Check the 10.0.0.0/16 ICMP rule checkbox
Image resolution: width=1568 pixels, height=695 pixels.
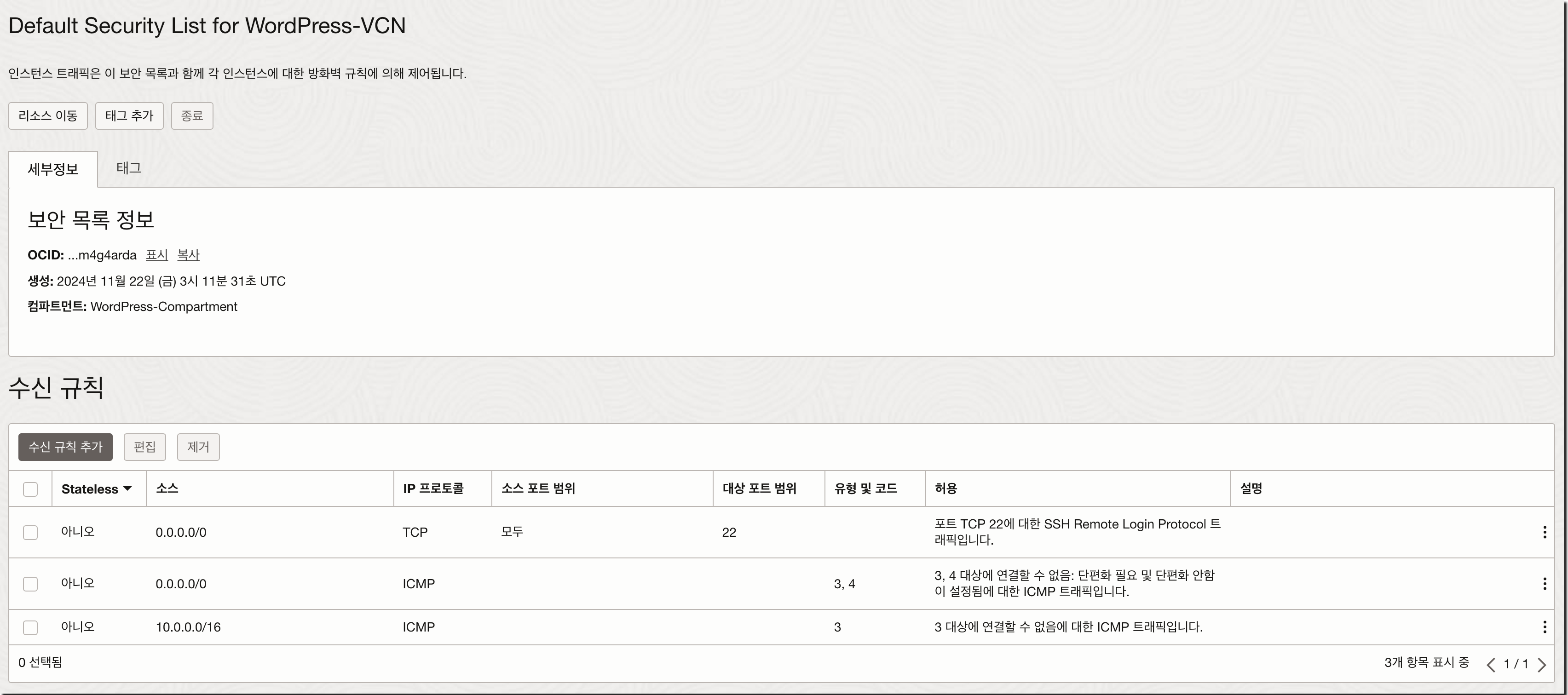tap(30, 627)
